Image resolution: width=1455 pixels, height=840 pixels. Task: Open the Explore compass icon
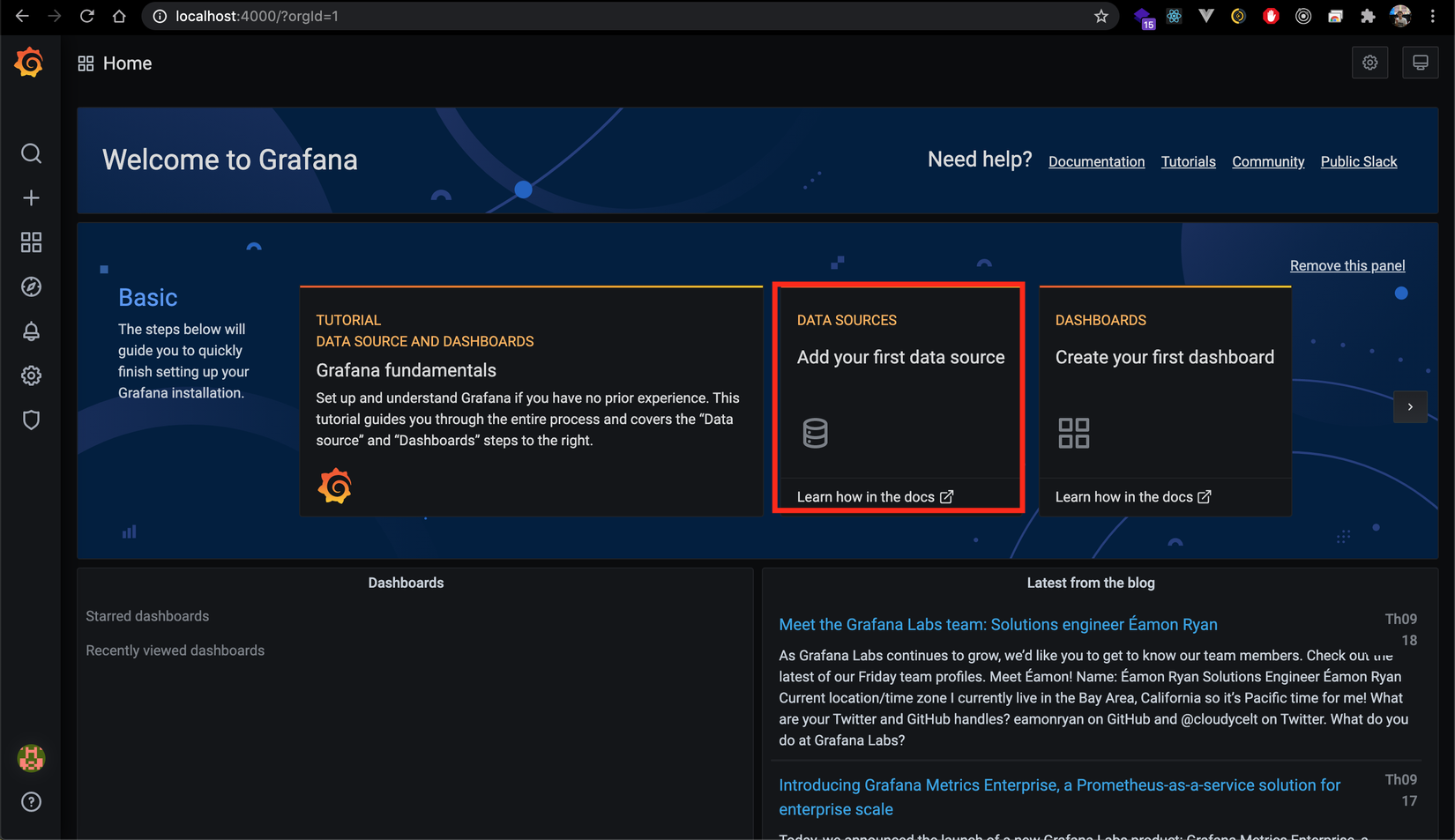click(31, 287)
